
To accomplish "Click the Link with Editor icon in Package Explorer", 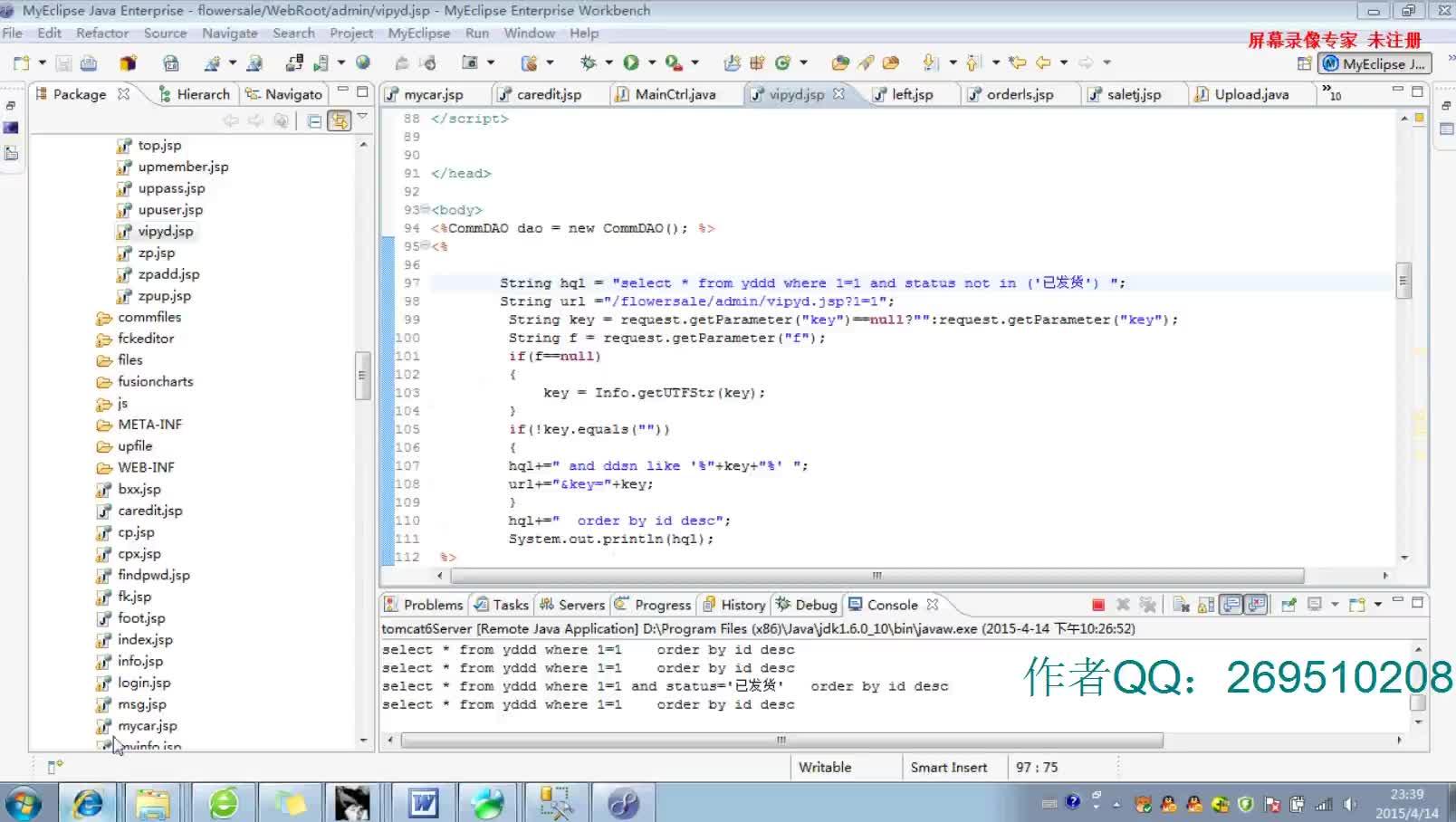I will point(340,119).
